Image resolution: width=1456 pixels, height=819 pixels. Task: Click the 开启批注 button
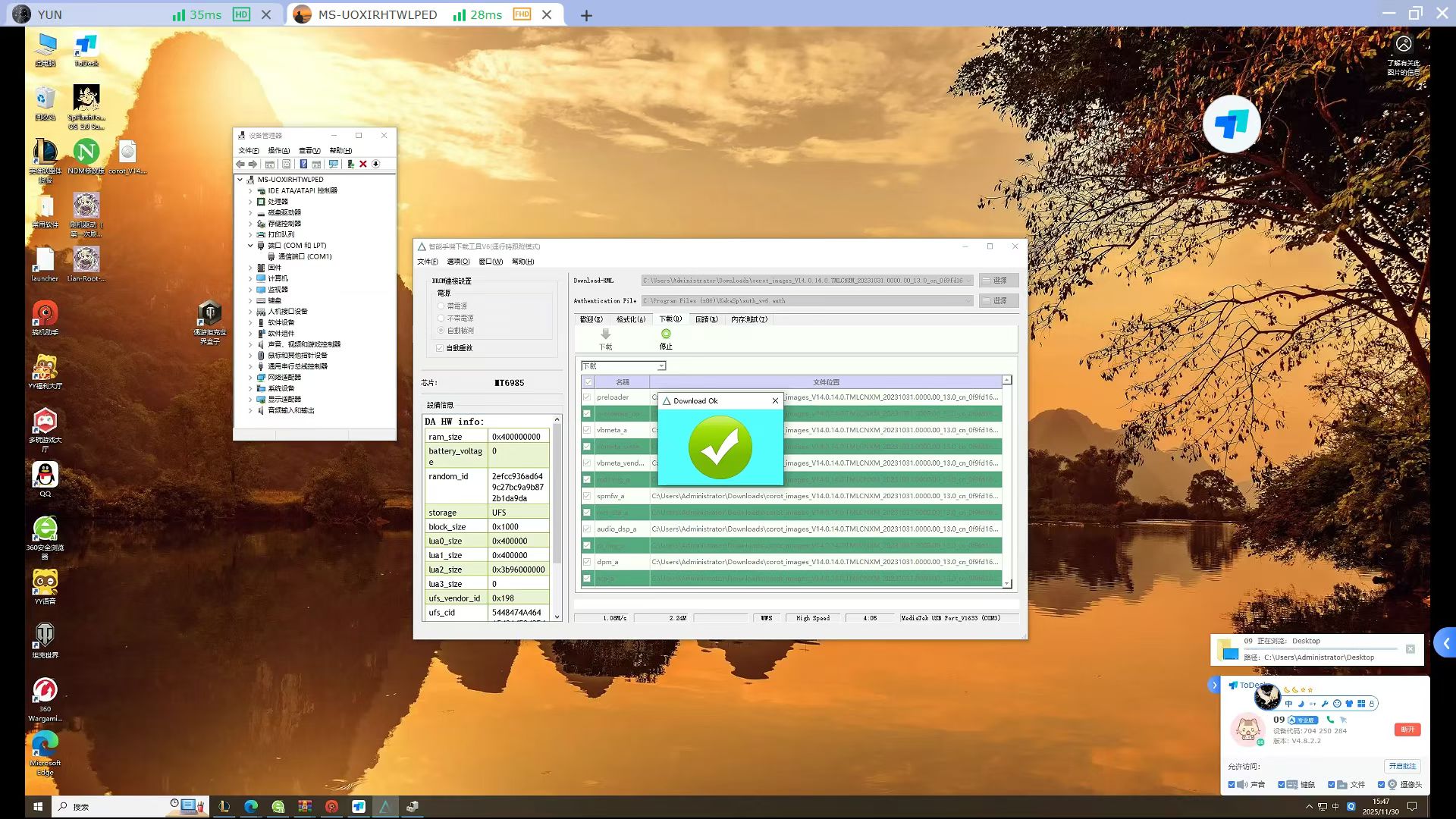tap(1401, 766)
